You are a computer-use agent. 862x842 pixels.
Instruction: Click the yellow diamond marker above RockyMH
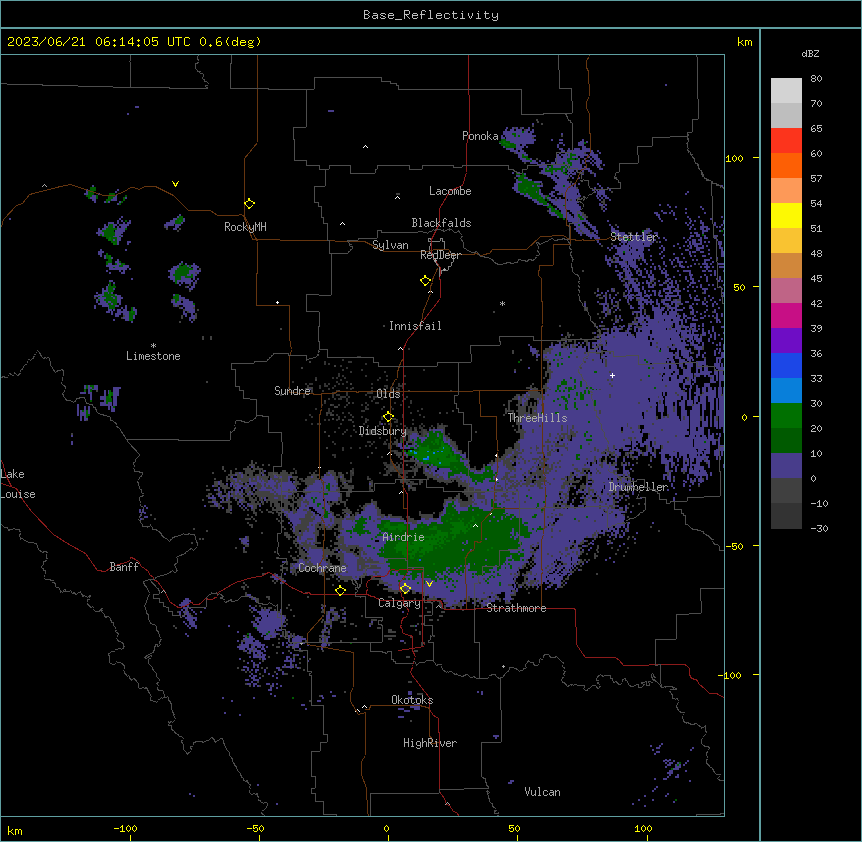coord(250,204)
